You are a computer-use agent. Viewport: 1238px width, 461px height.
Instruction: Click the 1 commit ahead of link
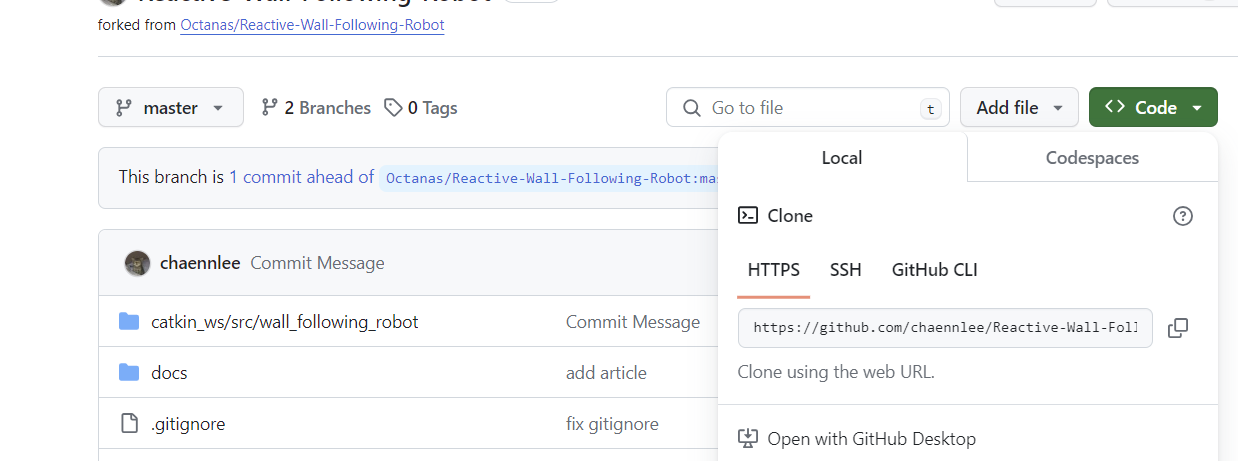(301, 177)
